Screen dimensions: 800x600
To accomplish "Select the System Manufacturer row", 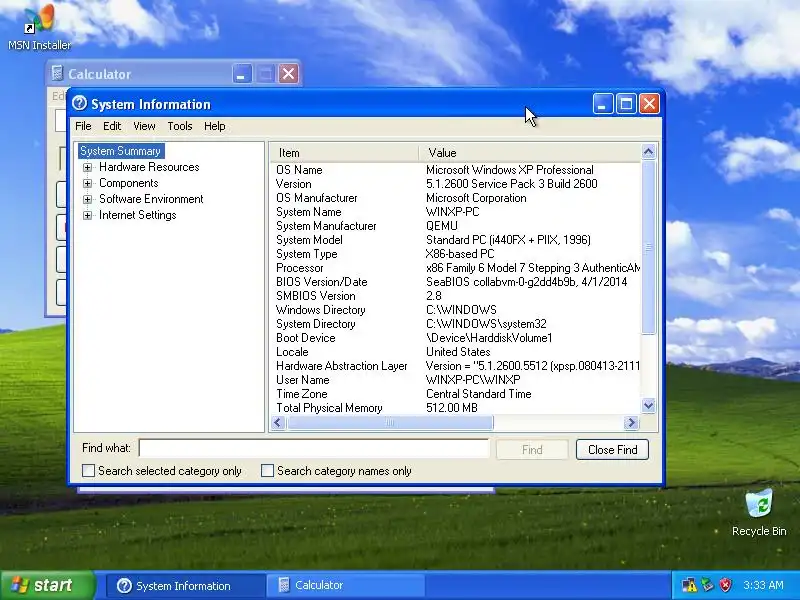I will tap(455, 226).
